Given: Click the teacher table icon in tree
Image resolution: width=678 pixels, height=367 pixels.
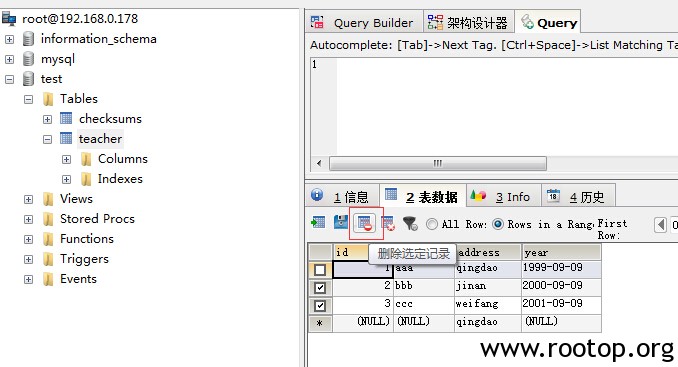Looking at the screenshot, I should point(66,138).
